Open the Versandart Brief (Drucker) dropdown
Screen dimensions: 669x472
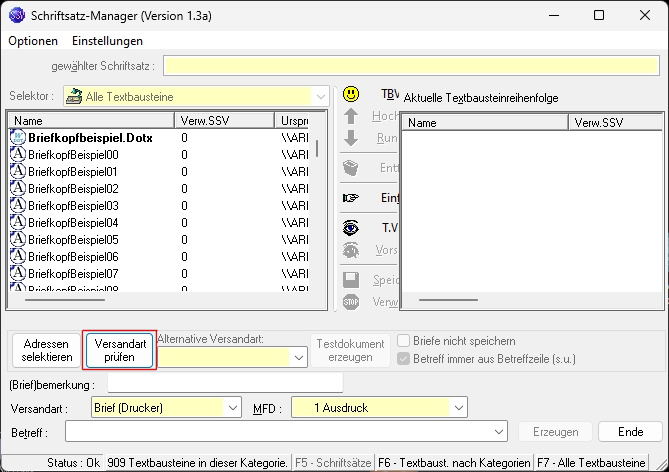tap(232, 408)
